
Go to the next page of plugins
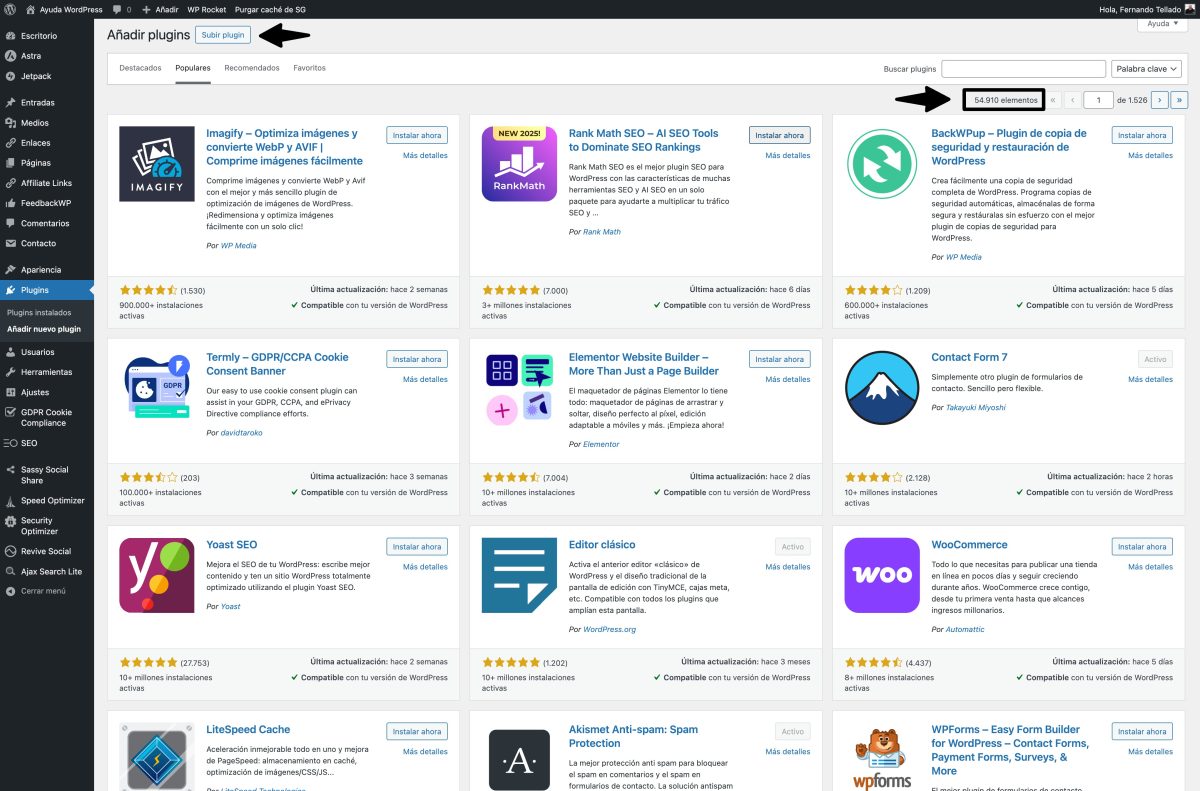coord(1159,99)
